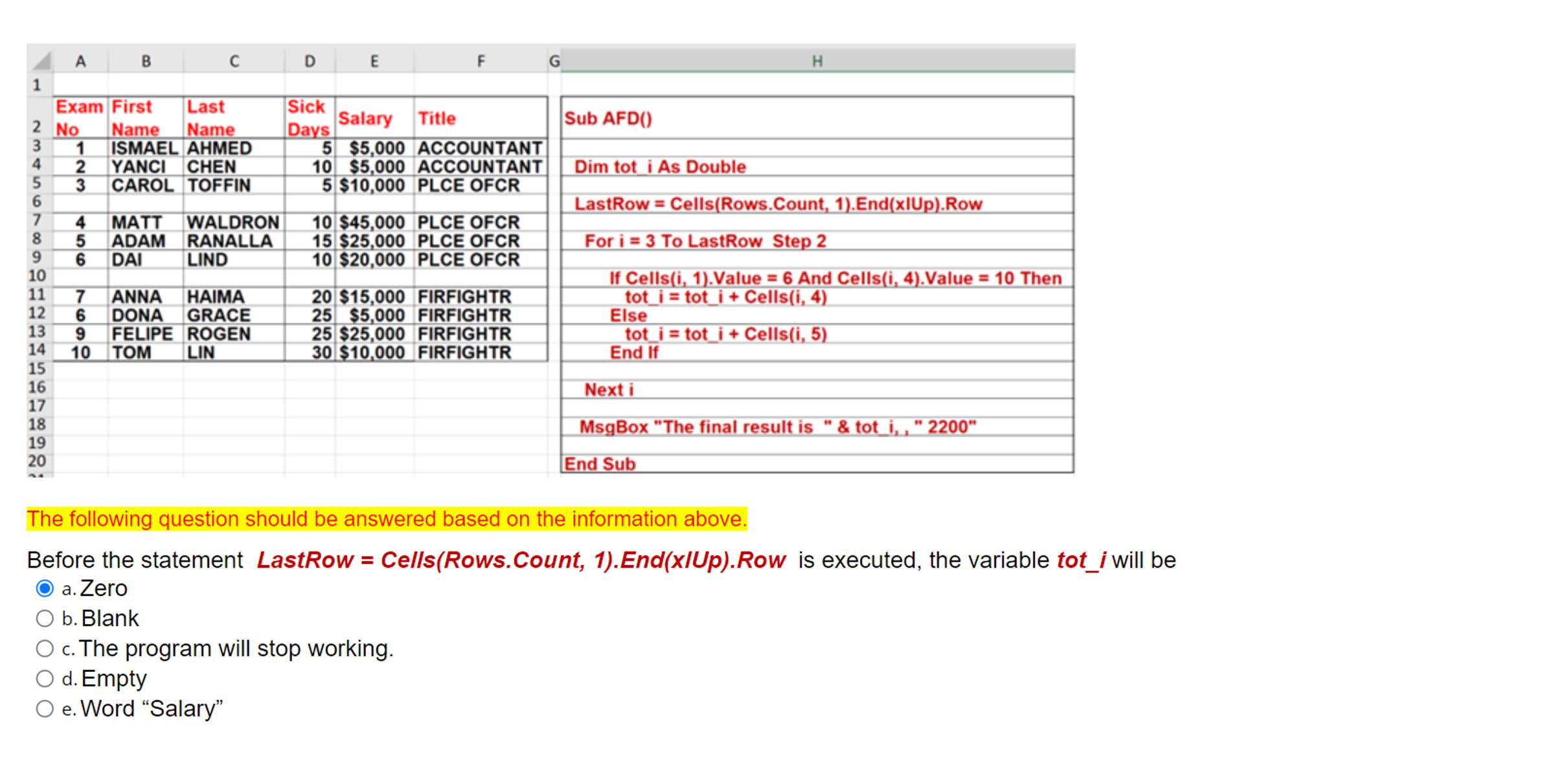1568x769 pixels.
Task: Click column H header
Action: (817, 61)
